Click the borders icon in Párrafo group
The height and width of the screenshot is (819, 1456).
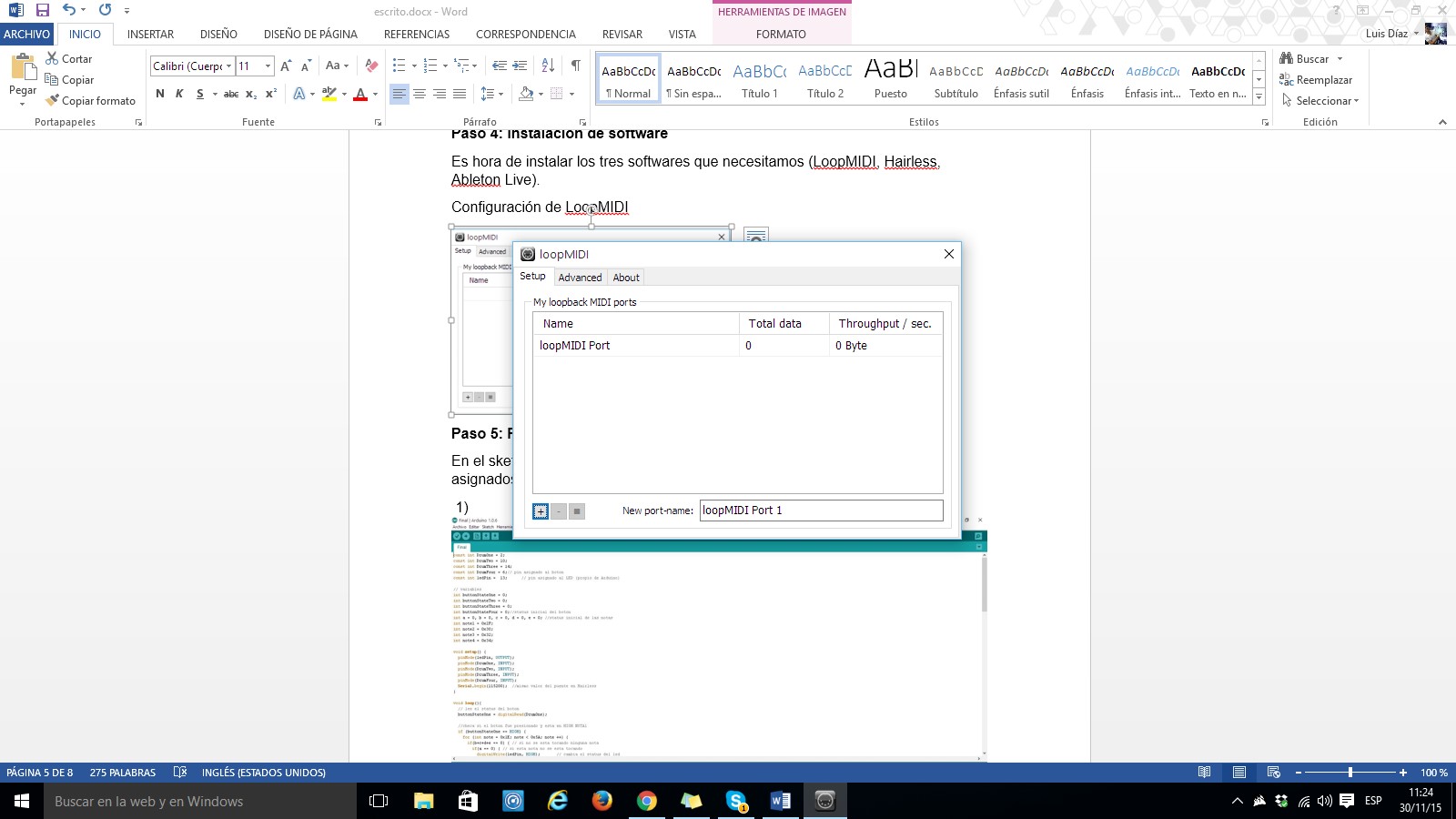click(556, 94)
